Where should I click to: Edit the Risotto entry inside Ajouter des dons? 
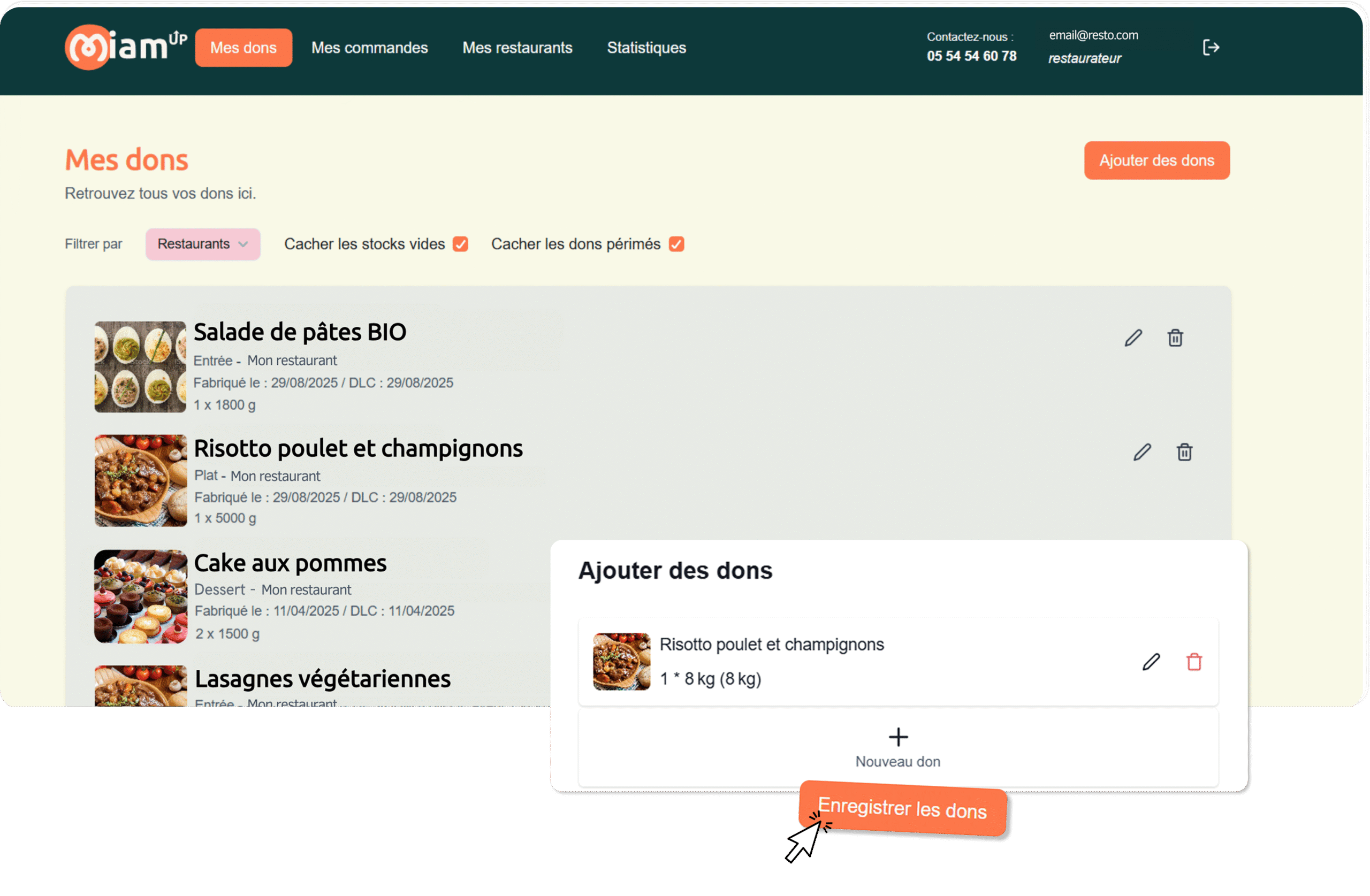pyautogui.click(x=1151, y=662)
